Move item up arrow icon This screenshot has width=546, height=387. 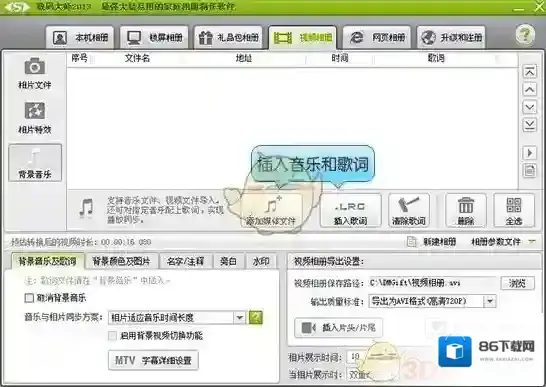pyautogui.click(x=530, y=90)
